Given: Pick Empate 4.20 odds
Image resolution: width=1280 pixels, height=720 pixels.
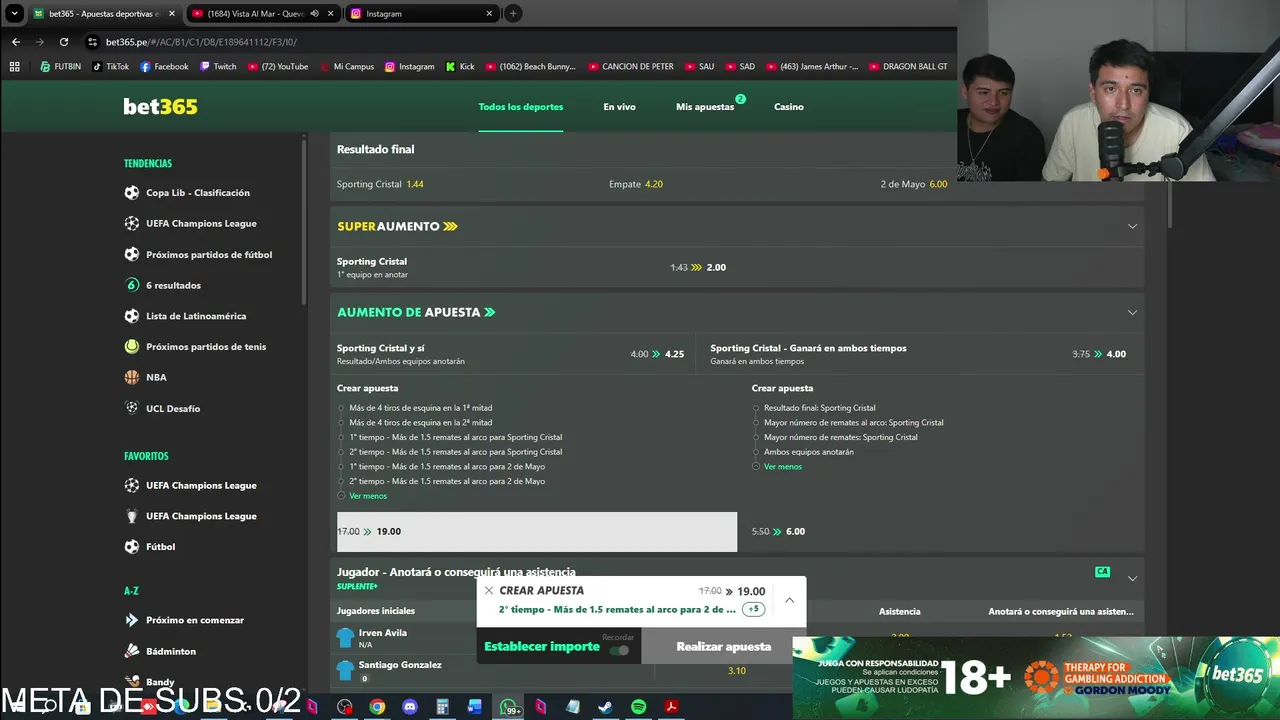Looking at the screenshot, I should [x=636, y=184].
